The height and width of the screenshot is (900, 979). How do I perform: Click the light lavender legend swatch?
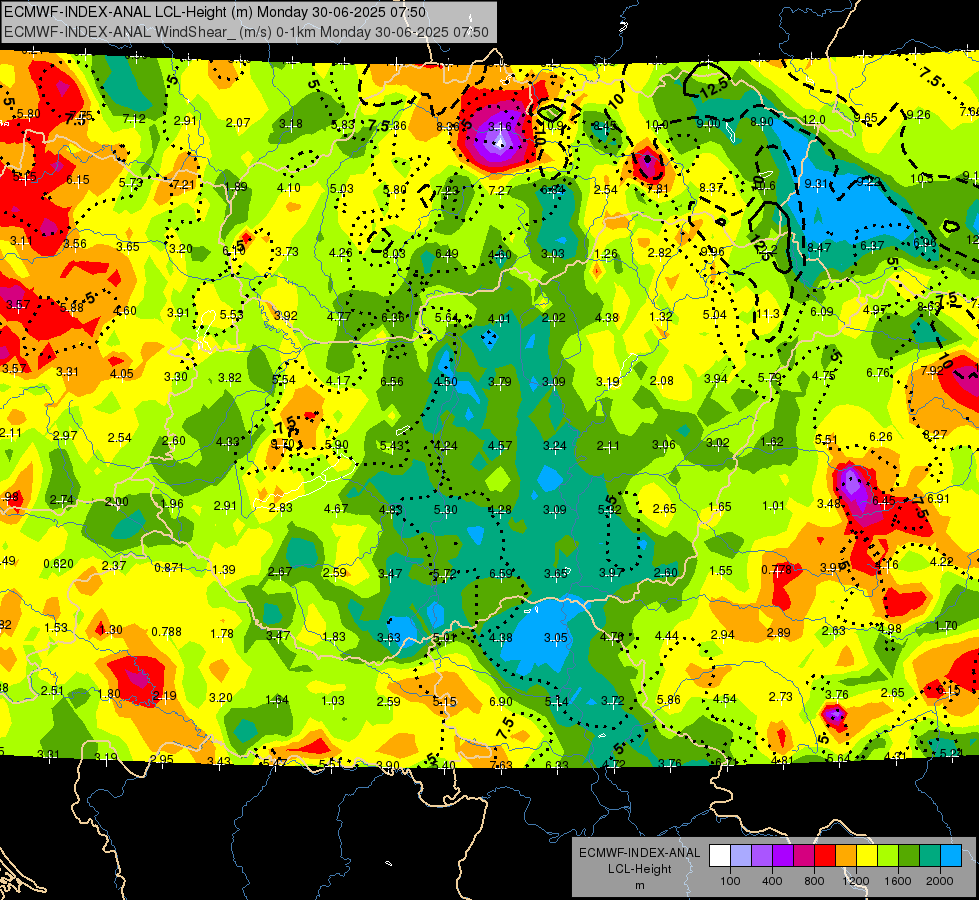pos(740,856)
